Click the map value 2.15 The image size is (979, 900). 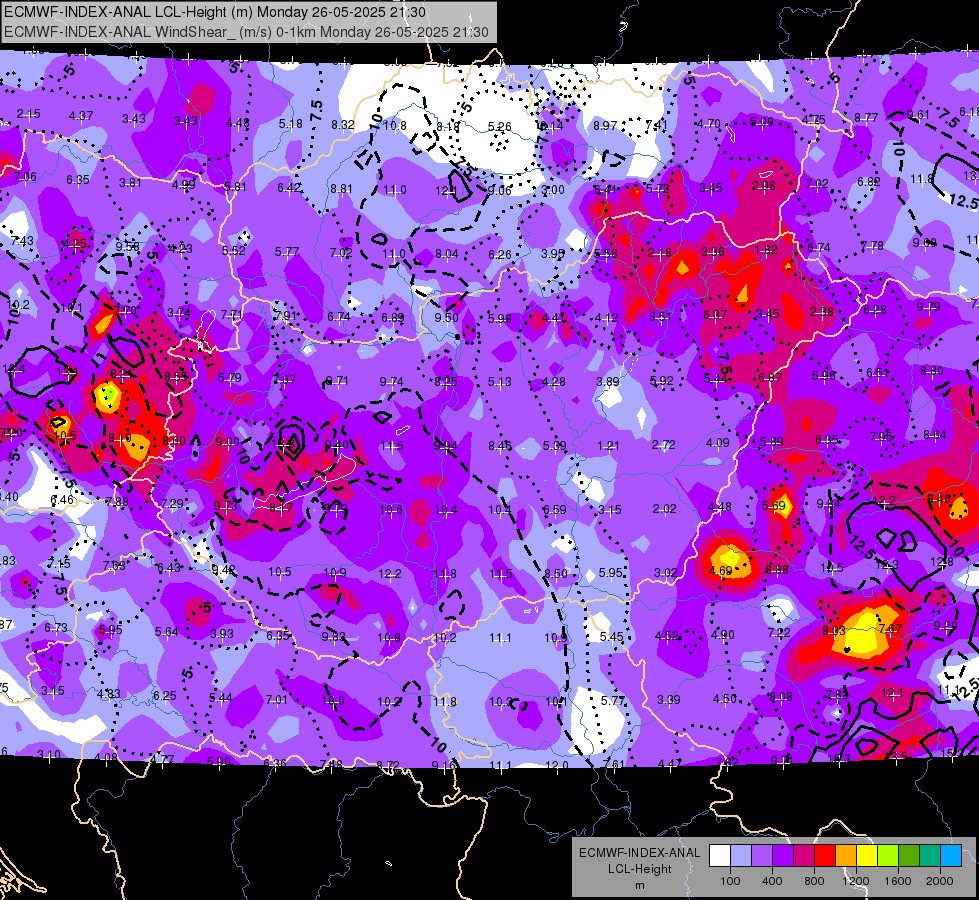pyautogui.click(x=29, y=114)
